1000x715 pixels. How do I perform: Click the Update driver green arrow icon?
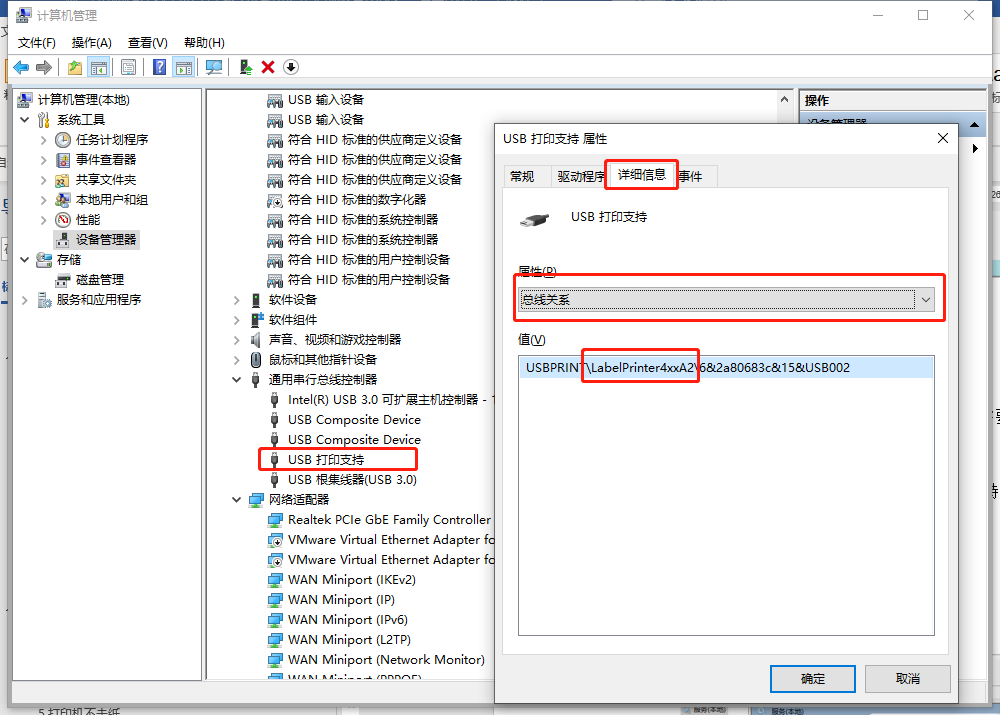(x=245, y=67)
